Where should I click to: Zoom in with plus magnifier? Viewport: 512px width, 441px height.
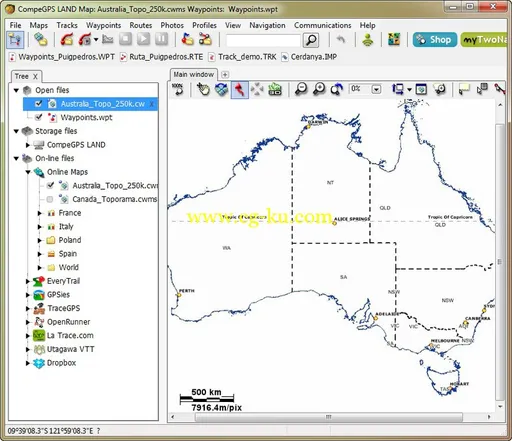tap(319, 89)
